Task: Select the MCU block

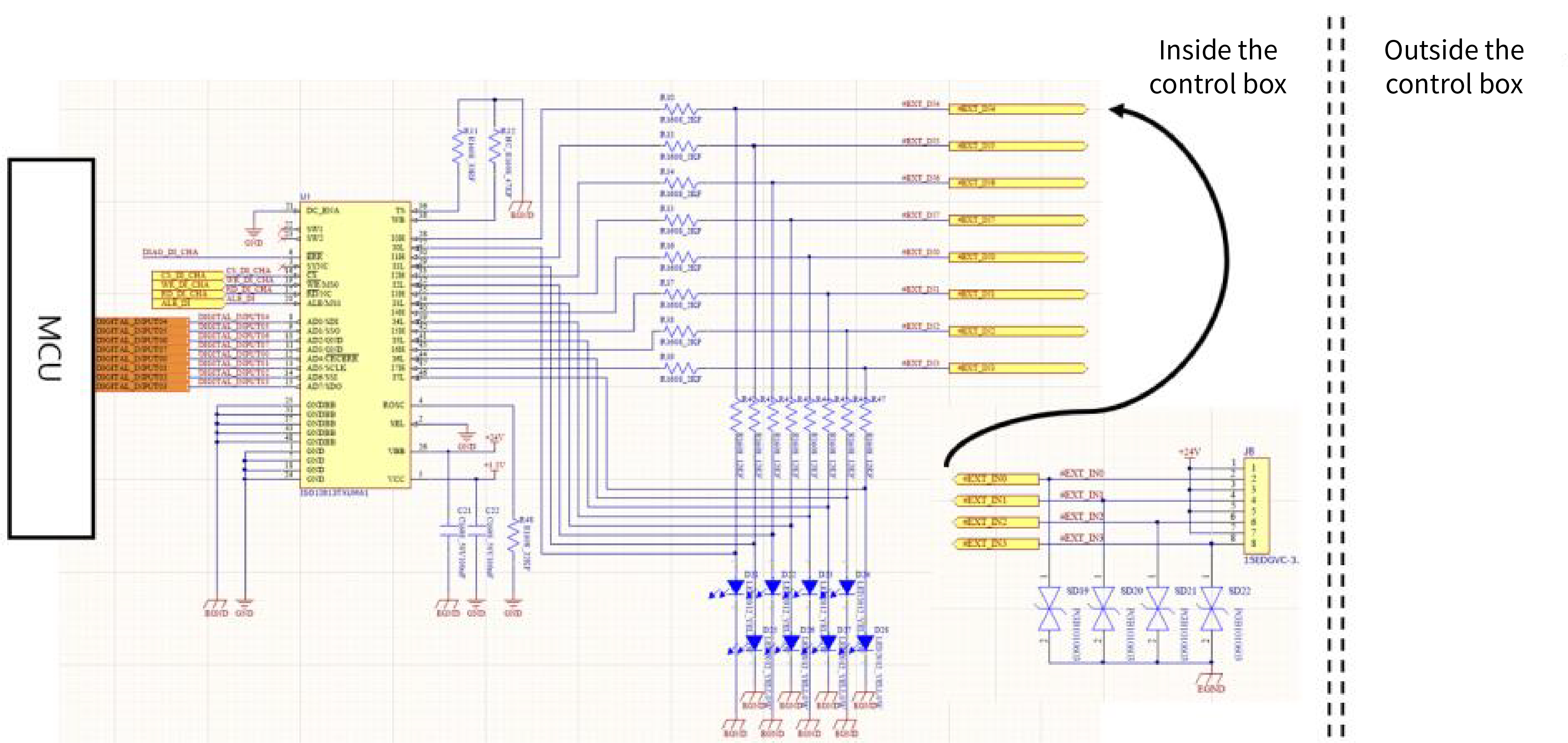Action: (52, 349)
